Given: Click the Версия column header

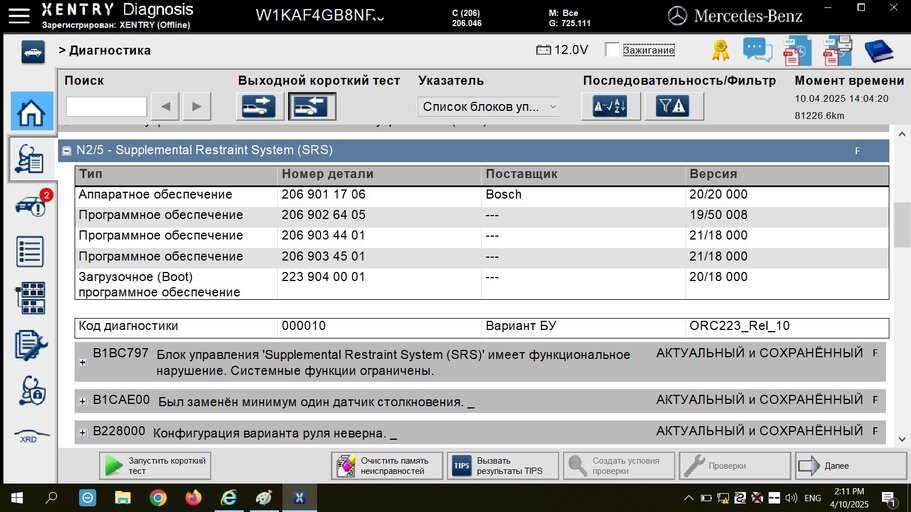Looking at the screenshot, I should [x=787, y=174].
